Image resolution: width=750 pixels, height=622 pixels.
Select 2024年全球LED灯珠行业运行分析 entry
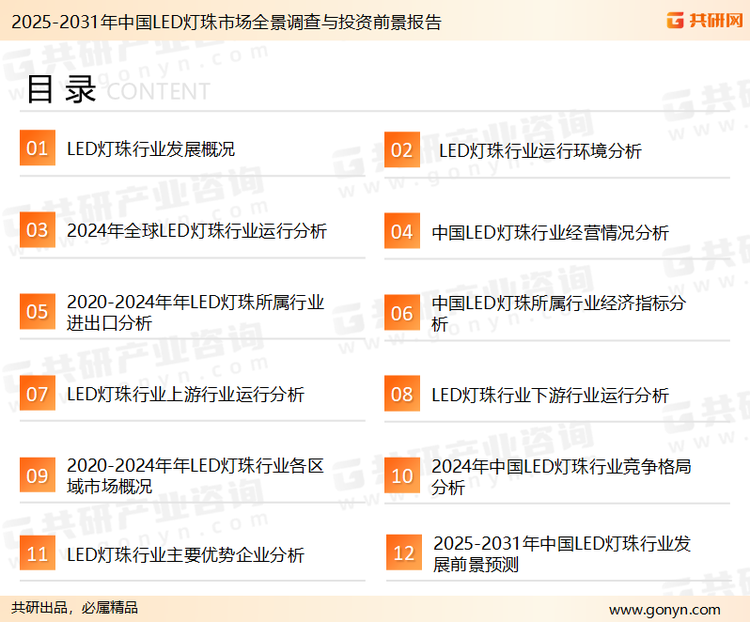coord(197,231)
